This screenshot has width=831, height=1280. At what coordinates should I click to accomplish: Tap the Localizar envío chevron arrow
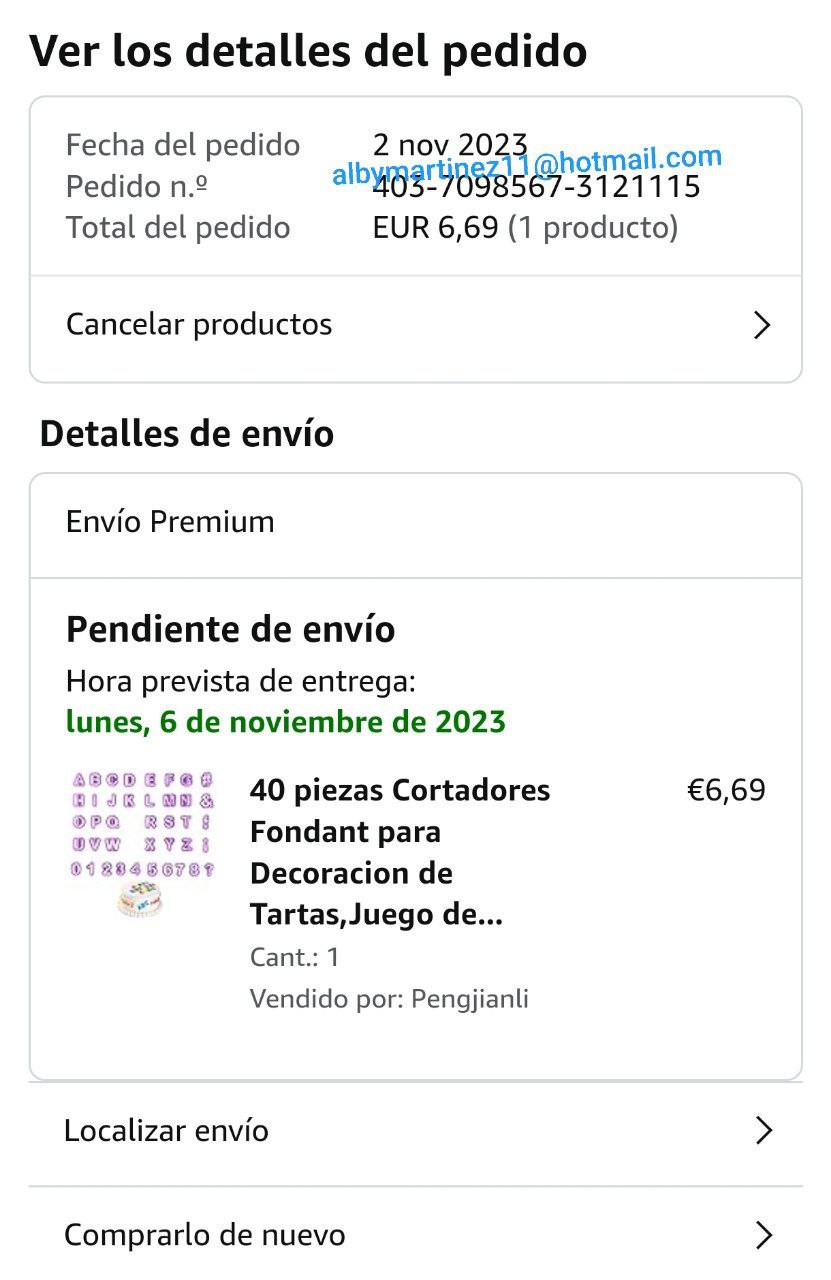[764, 1131]
